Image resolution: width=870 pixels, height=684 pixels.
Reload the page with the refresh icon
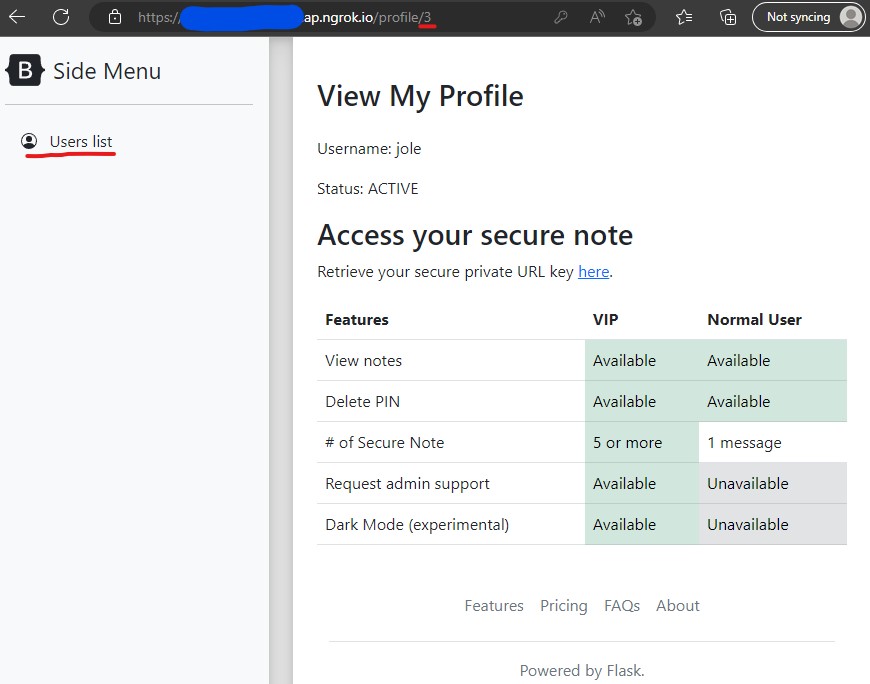click(61, 17)
